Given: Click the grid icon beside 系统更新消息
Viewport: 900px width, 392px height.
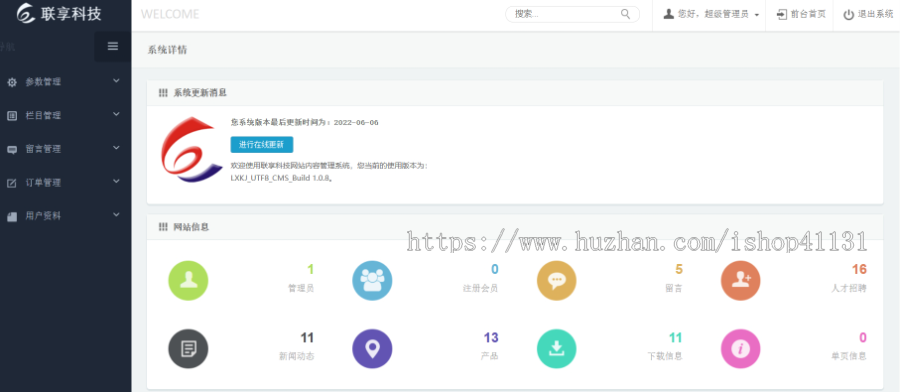Looking at the screenshot, I should point(163,92).
